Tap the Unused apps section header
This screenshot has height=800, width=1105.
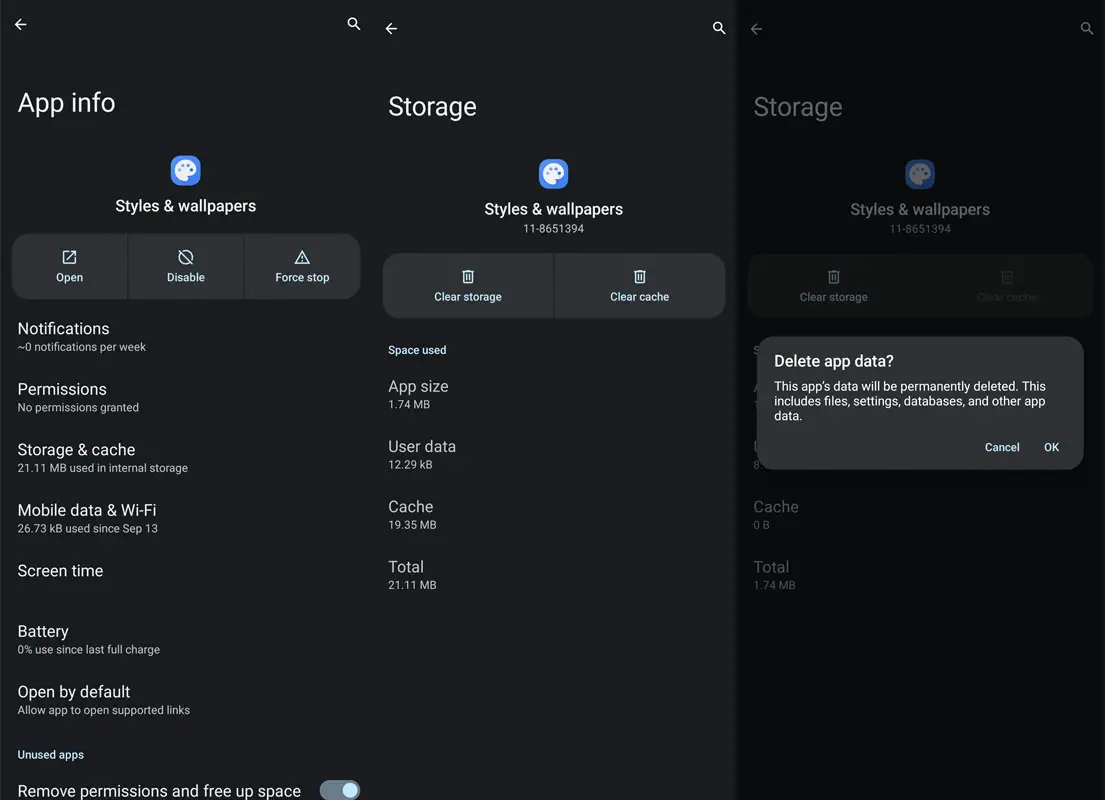(51, 755)
